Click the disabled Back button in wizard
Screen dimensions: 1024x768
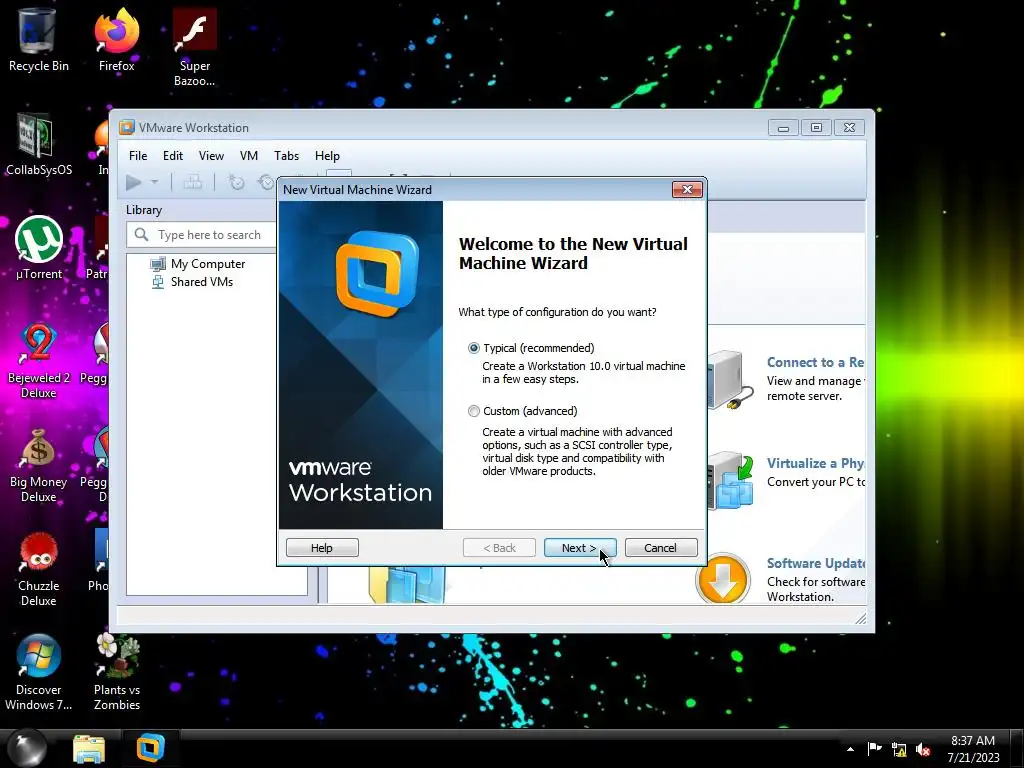click(x=499, y=547)
